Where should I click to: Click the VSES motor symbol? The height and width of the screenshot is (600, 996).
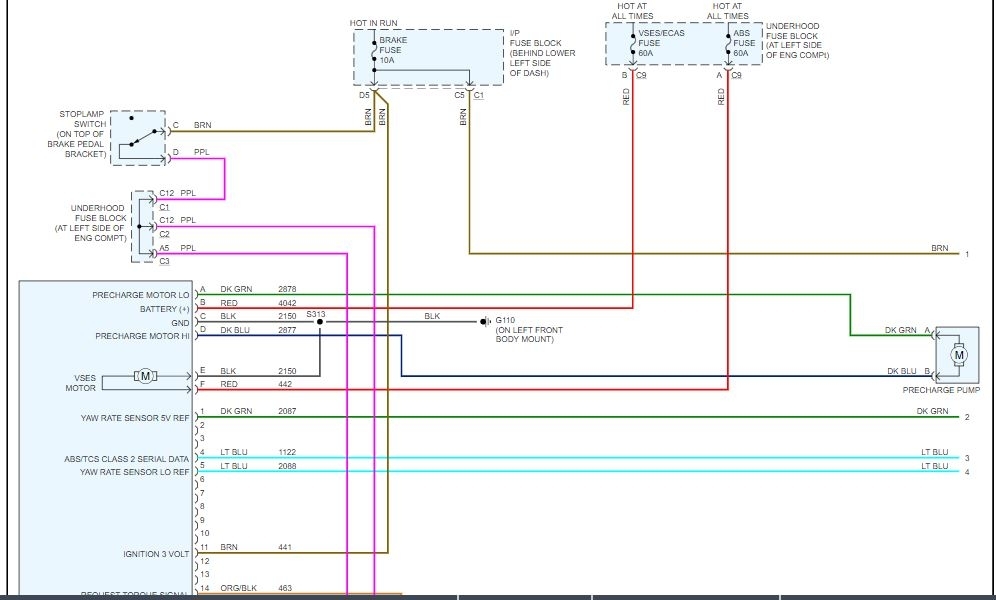coord(146,376)
